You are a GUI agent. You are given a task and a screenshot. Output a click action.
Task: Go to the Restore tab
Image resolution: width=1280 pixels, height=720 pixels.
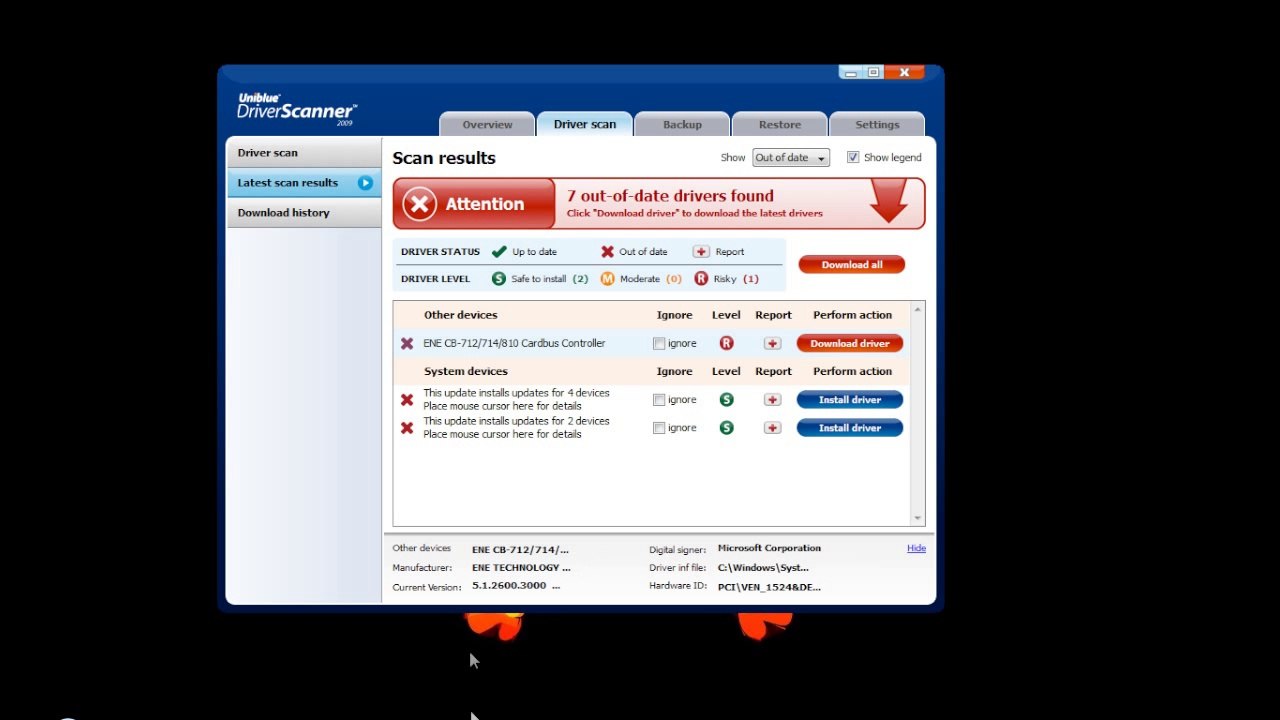[x=780, y=124]
